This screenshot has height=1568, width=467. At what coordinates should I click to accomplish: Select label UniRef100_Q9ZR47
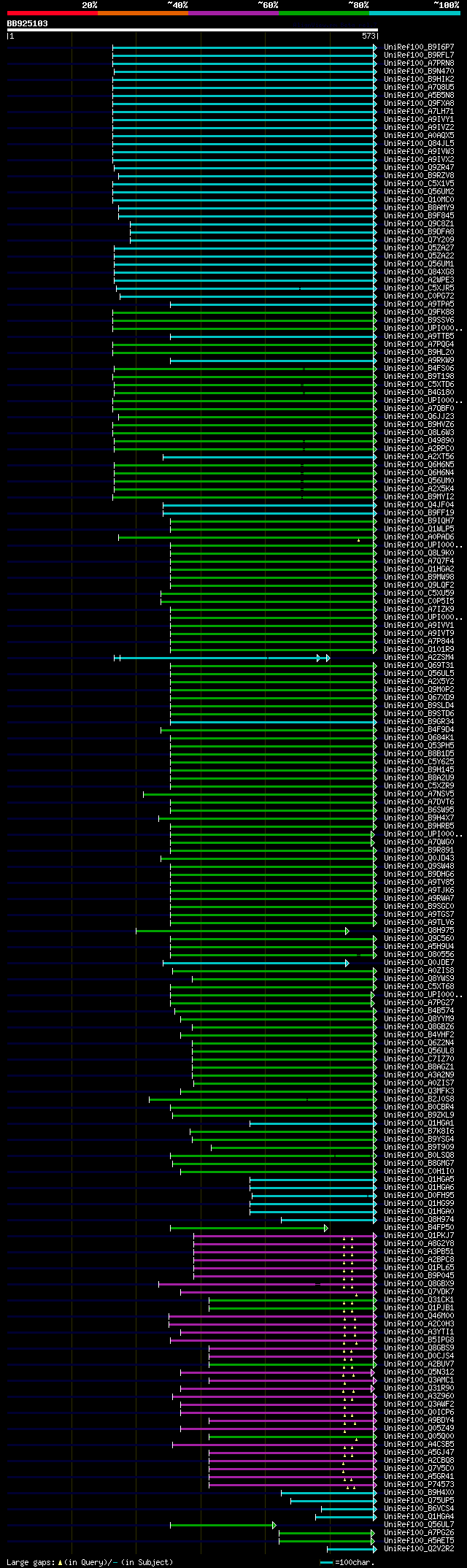coord(419,167)
